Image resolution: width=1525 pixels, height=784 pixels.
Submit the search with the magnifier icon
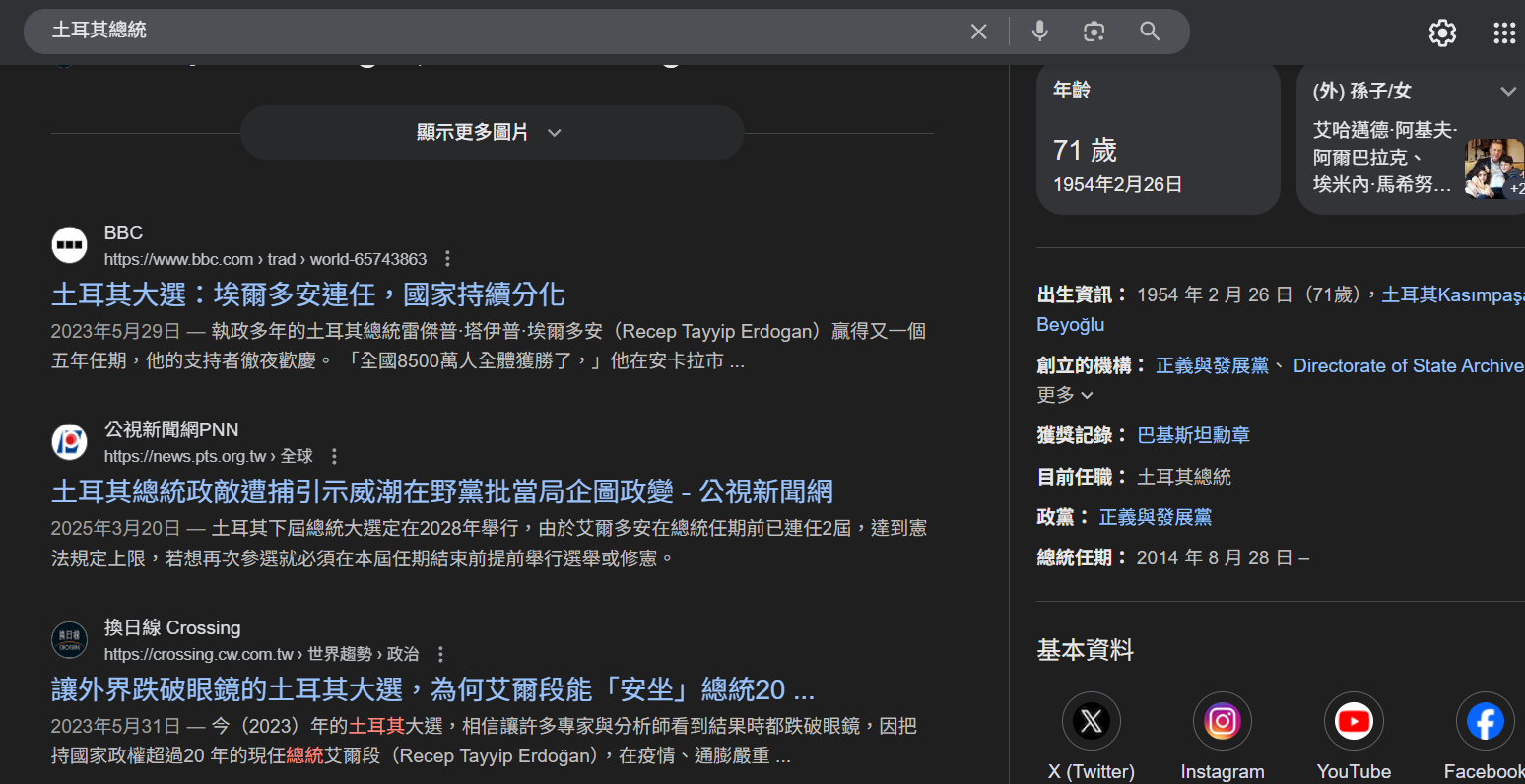[1150, 32]
